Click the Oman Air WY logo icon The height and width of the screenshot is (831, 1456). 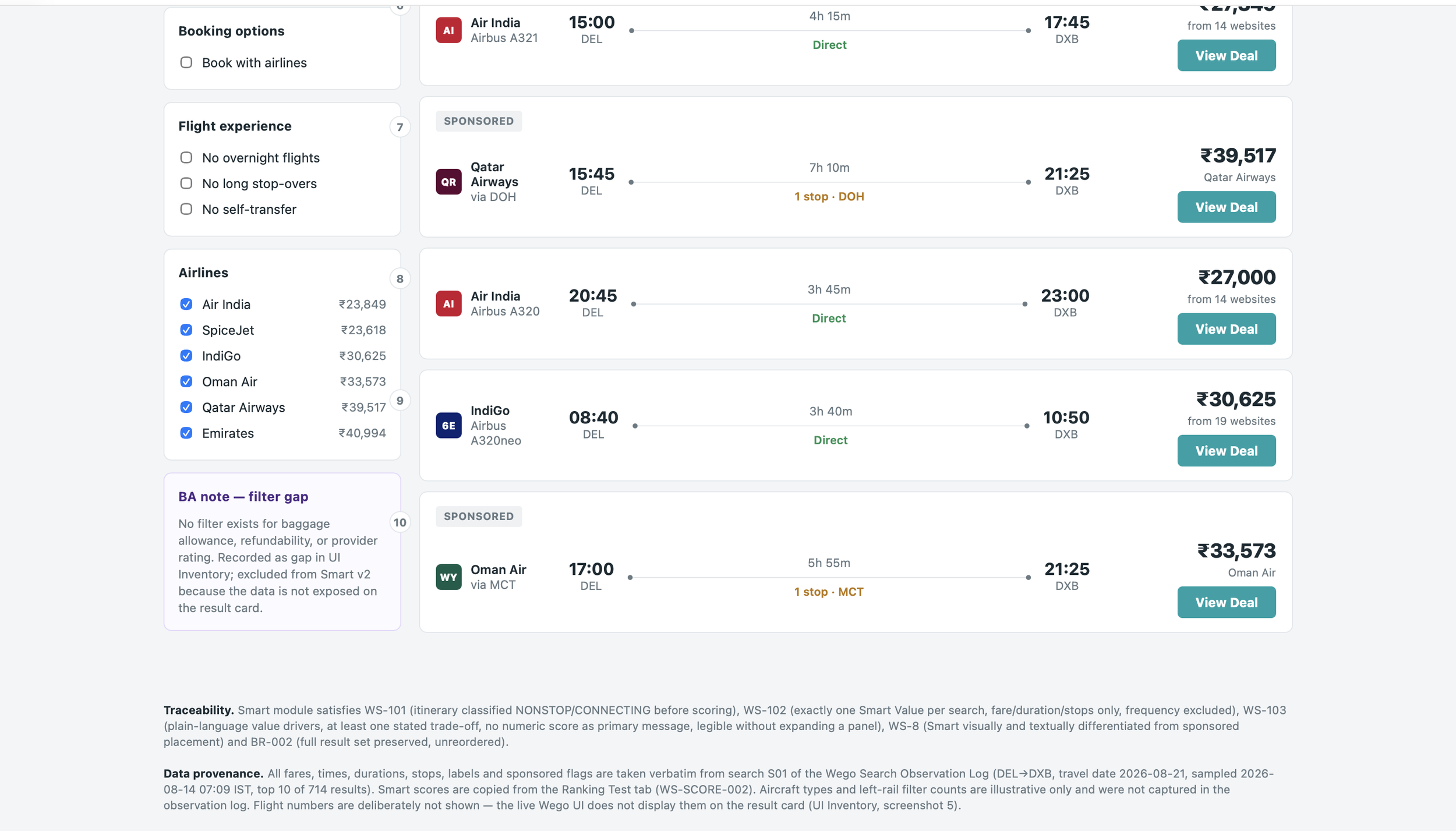448,577
